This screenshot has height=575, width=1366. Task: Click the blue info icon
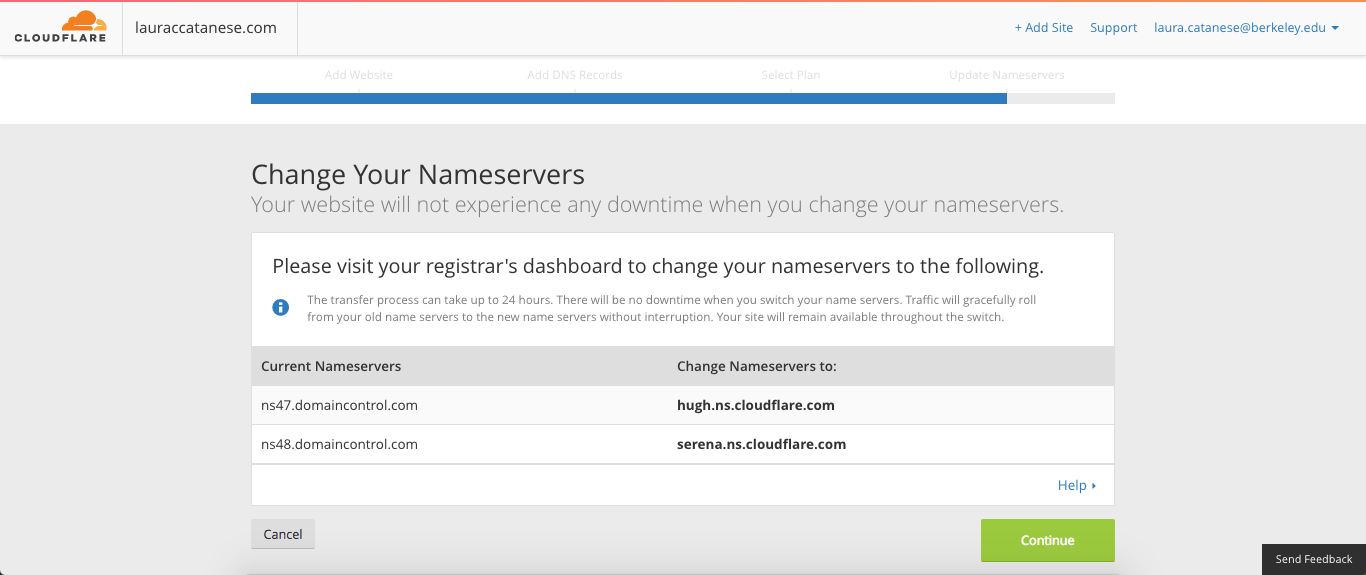point(281,307)
